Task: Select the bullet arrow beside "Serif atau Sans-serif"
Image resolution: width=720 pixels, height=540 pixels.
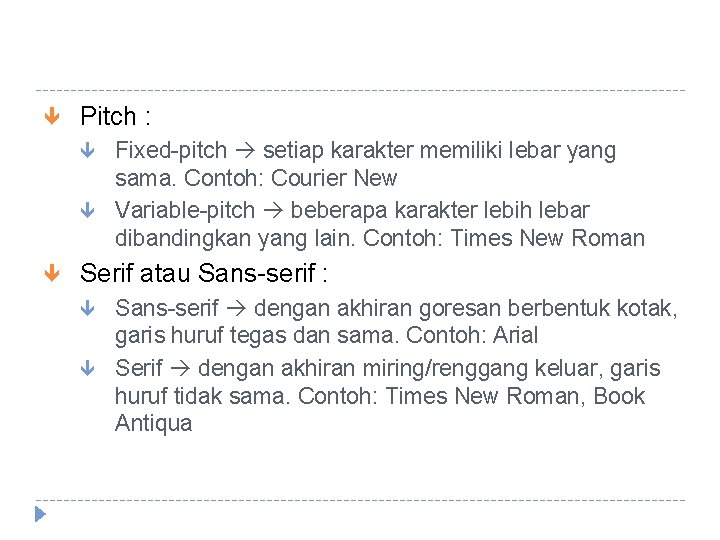Action: click(x=53, y=273)
